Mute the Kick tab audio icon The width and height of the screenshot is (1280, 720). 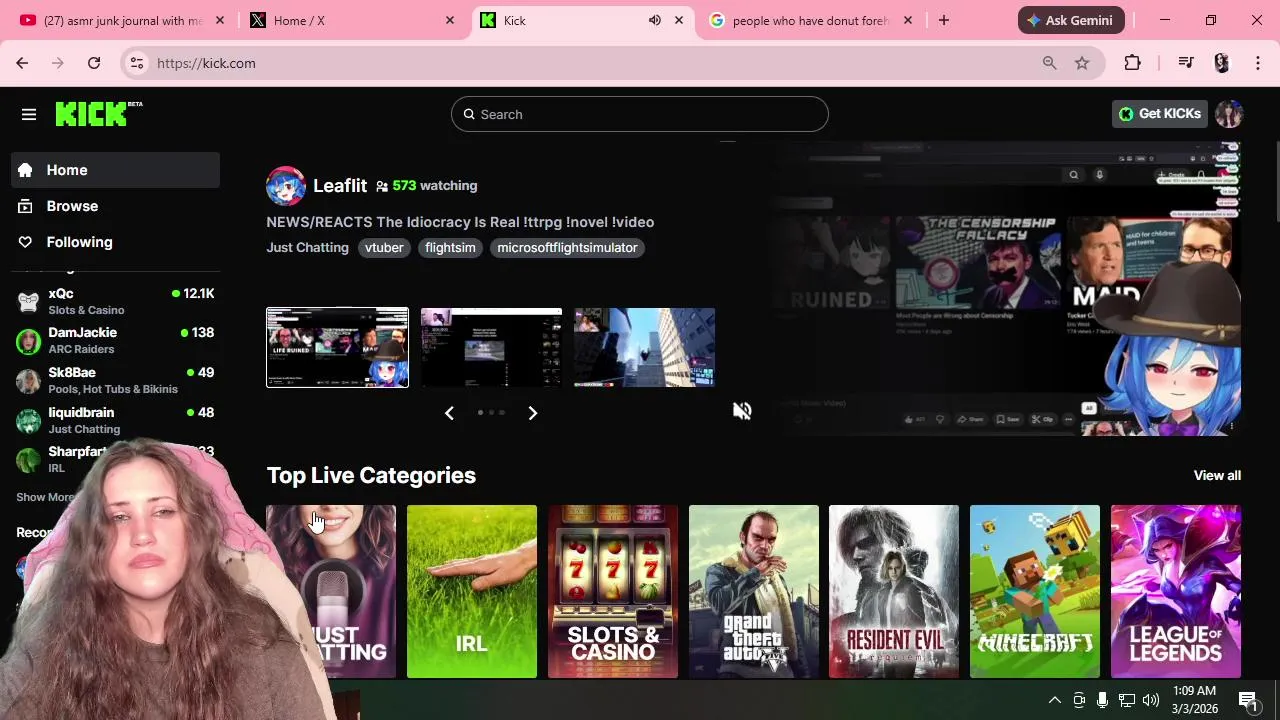[655, 20]
